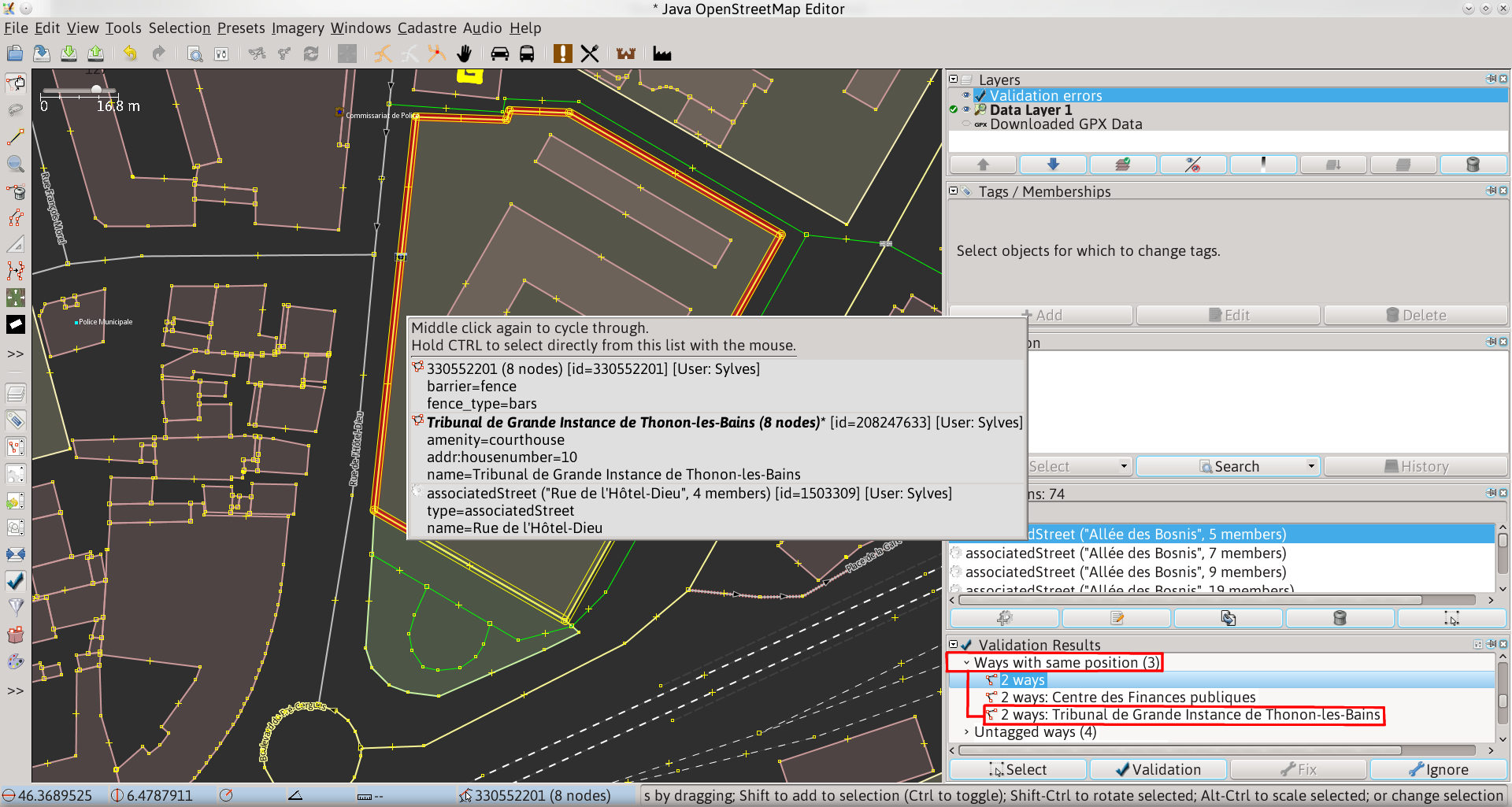Select the car preset icon
Screen dimensions: 1512x807
click(500, 54)
